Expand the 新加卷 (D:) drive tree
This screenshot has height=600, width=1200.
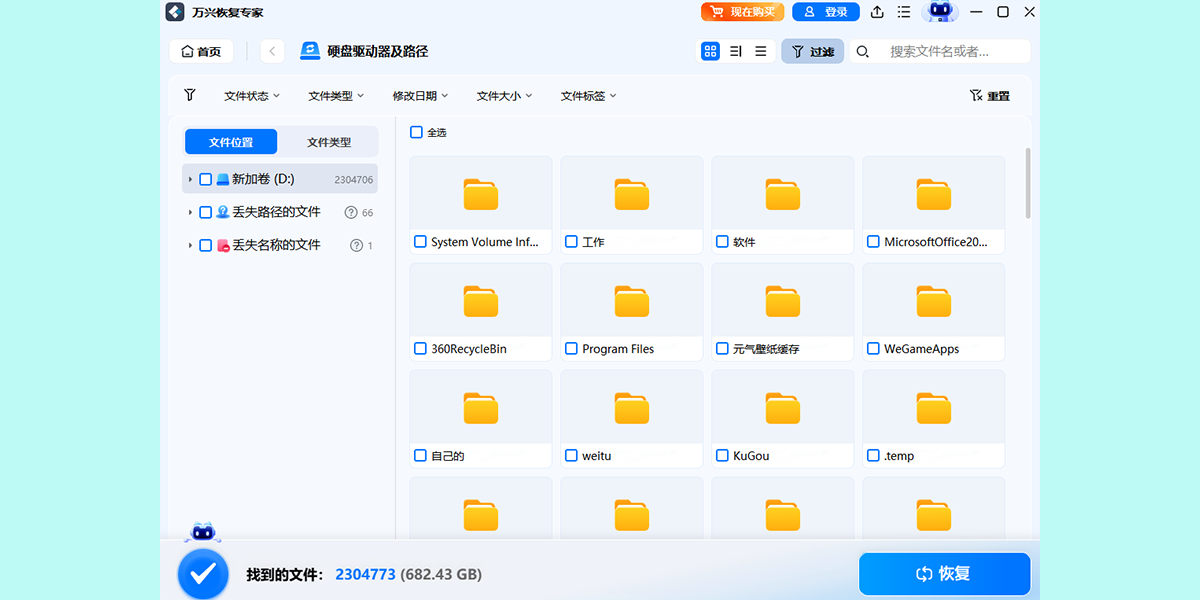click(192, 178)
